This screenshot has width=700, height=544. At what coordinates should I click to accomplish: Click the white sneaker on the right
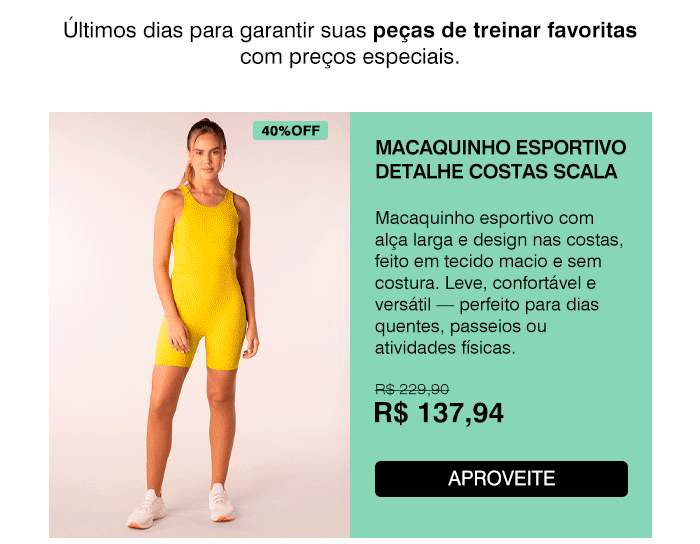coord(222,502)
